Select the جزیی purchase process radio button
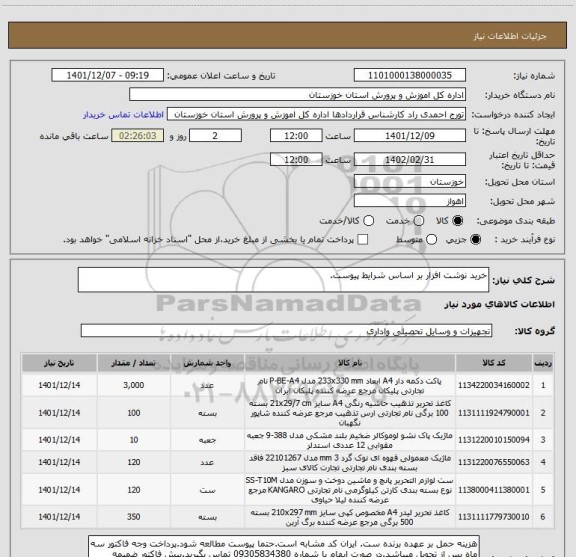 coord(476,240)
